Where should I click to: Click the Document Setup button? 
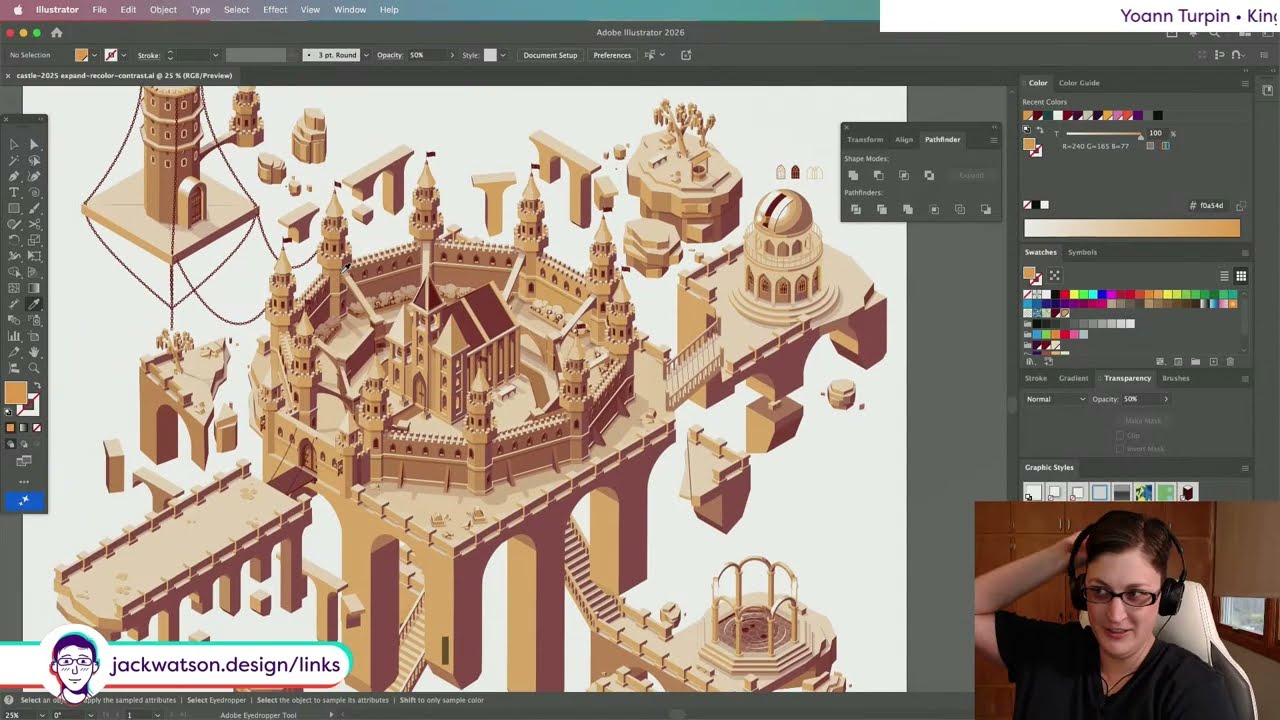[x=550, y=55]
